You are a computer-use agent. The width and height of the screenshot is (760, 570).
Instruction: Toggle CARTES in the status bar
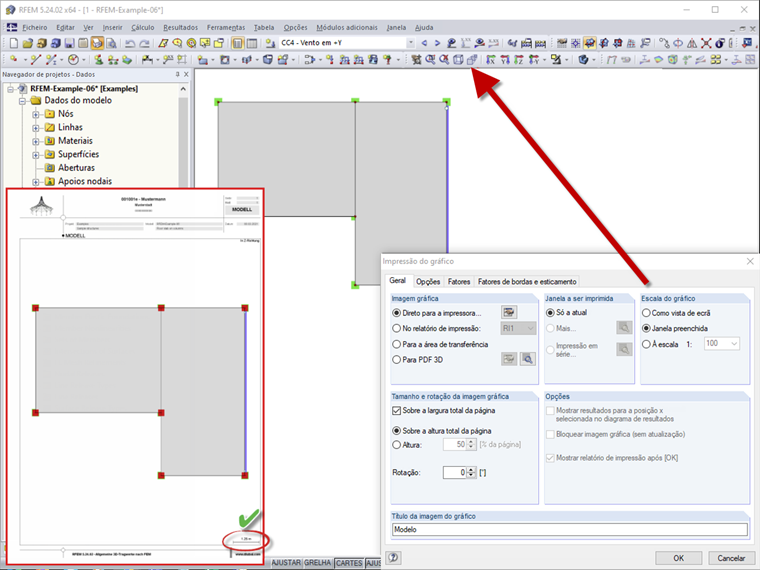(x=349, y=563)
